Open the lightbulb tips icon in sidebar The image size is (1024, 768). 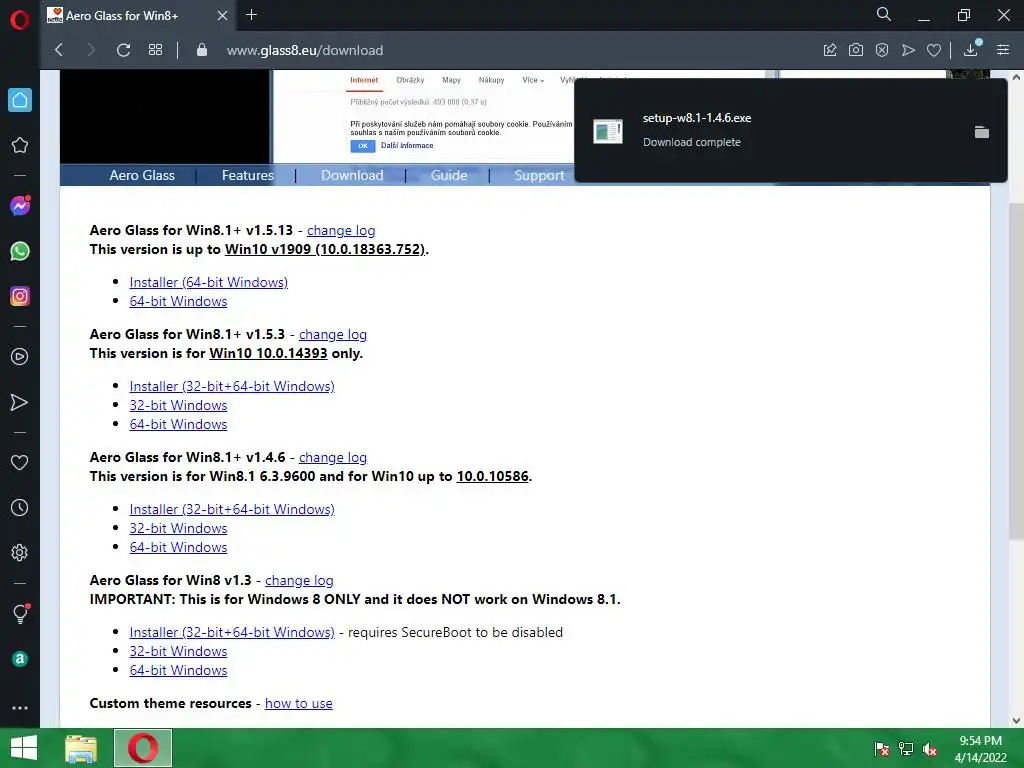coord(20,613)
